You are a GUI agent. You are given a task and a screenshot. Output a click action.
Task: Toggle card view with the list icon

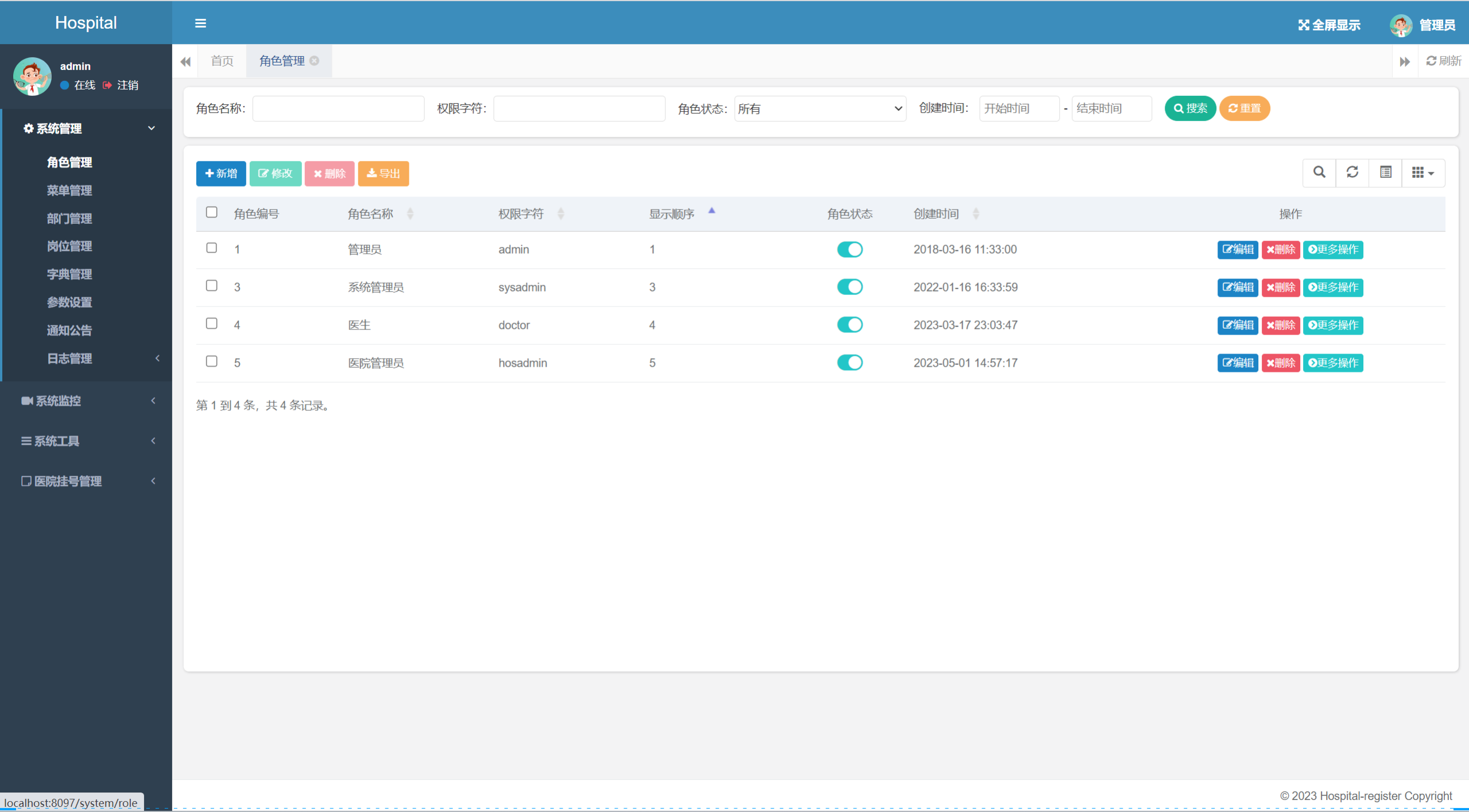[1385, 172]
